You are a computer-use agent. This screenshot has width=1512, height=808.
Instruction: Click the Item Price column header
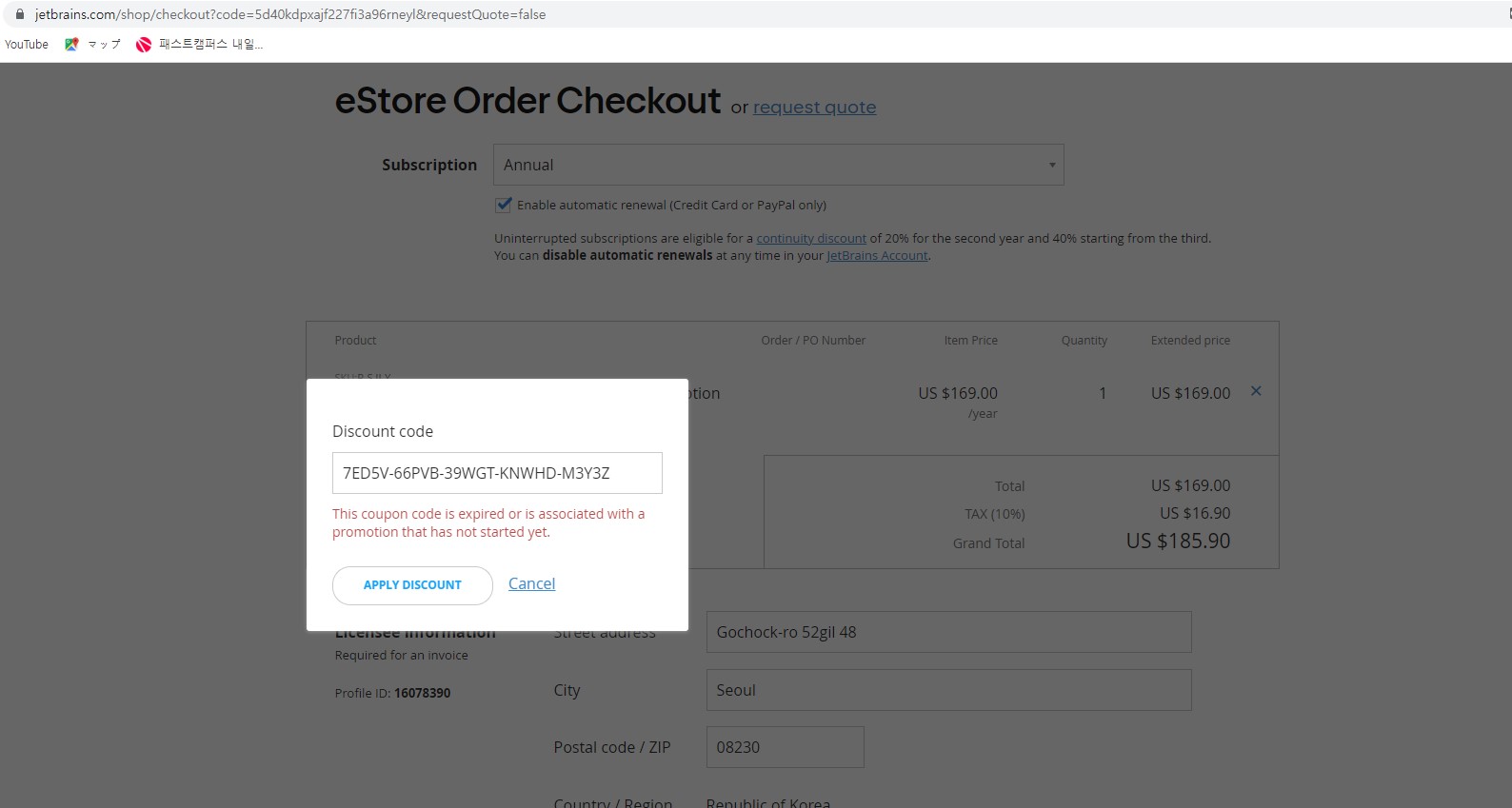pyautogui.click(x=970, y=340)
